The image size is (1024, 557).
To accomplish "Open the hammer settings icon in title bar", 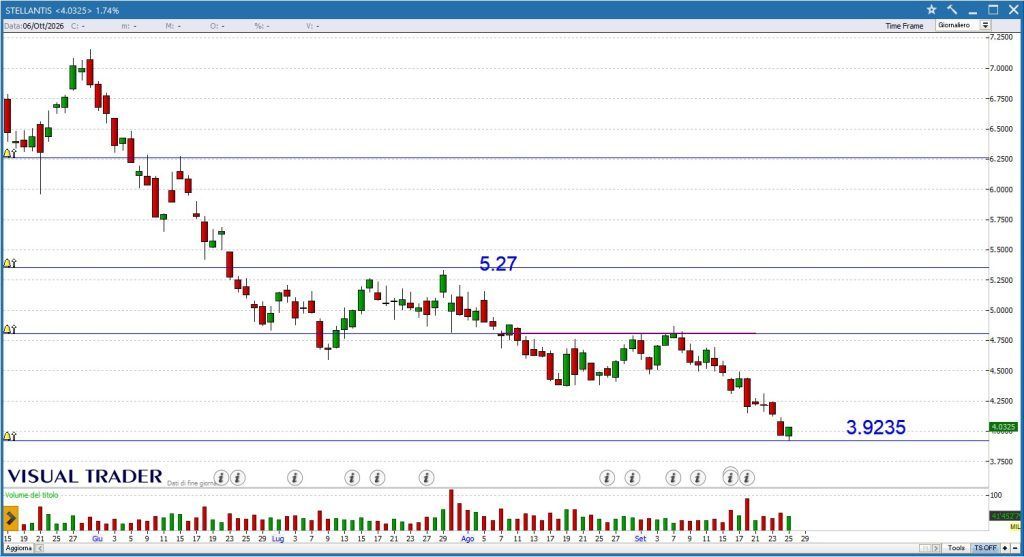I will click(x=952, y=9).
